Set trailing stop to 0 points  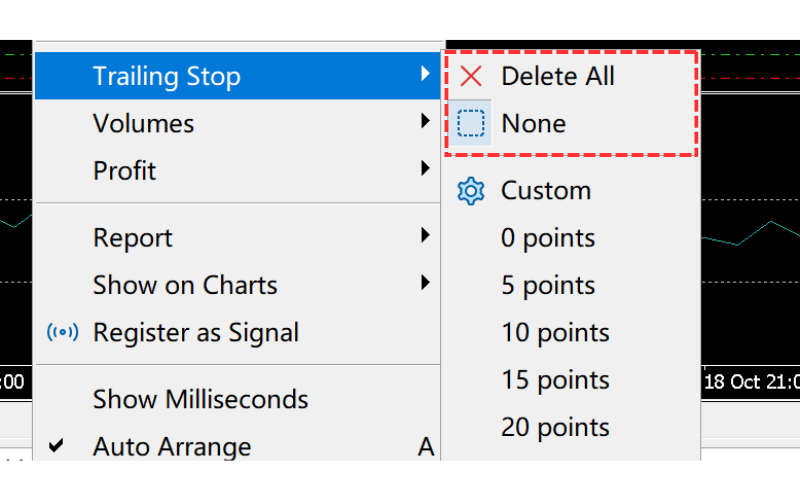coord(548,238)
